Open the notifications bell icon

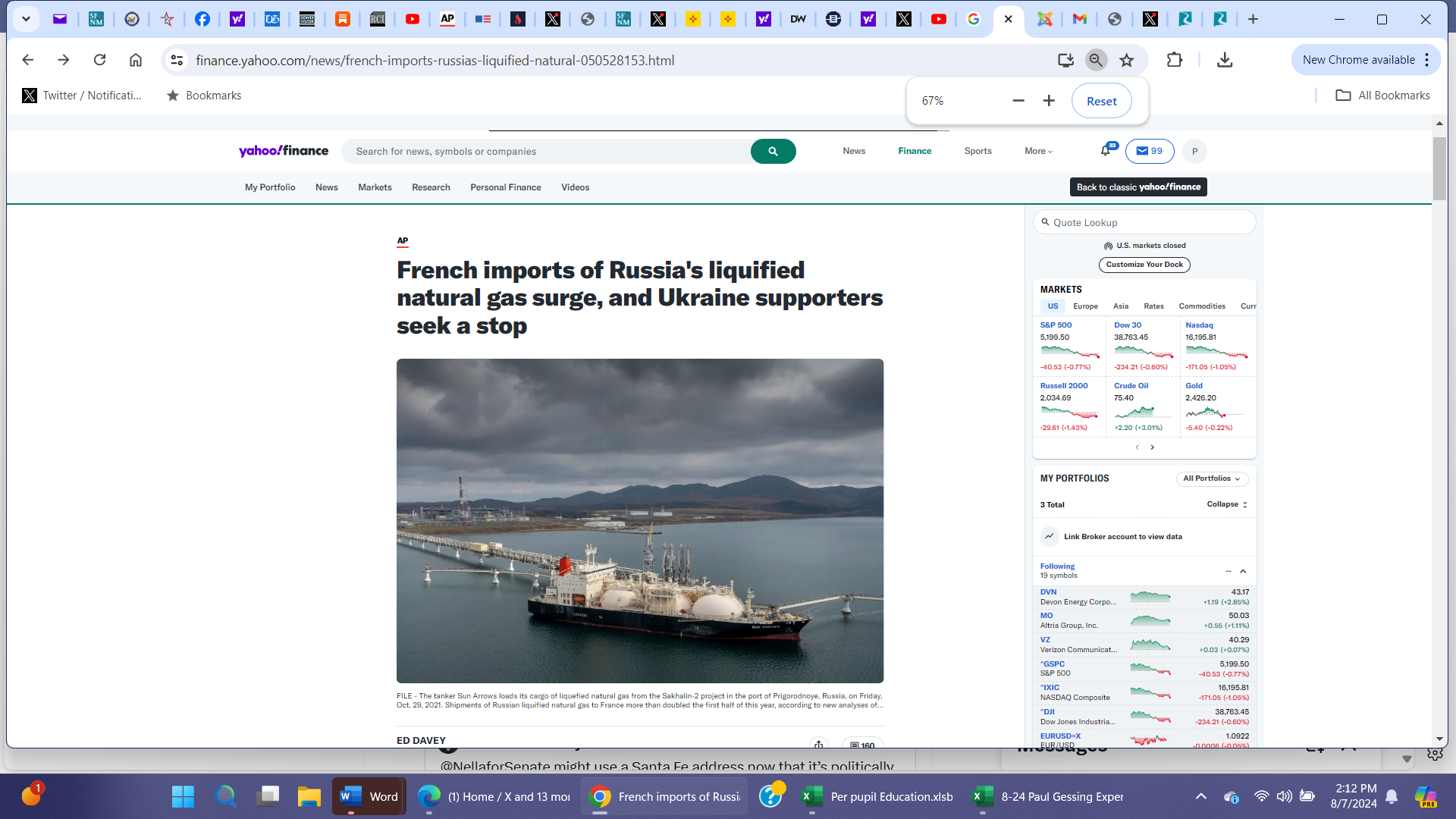click(1106, 151)
